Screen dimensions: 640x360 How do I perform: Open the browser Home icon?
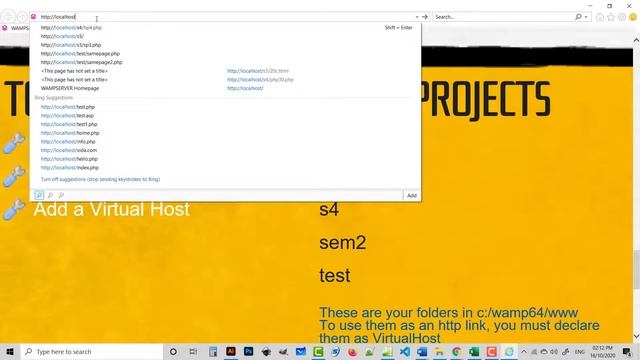point(600,17)
